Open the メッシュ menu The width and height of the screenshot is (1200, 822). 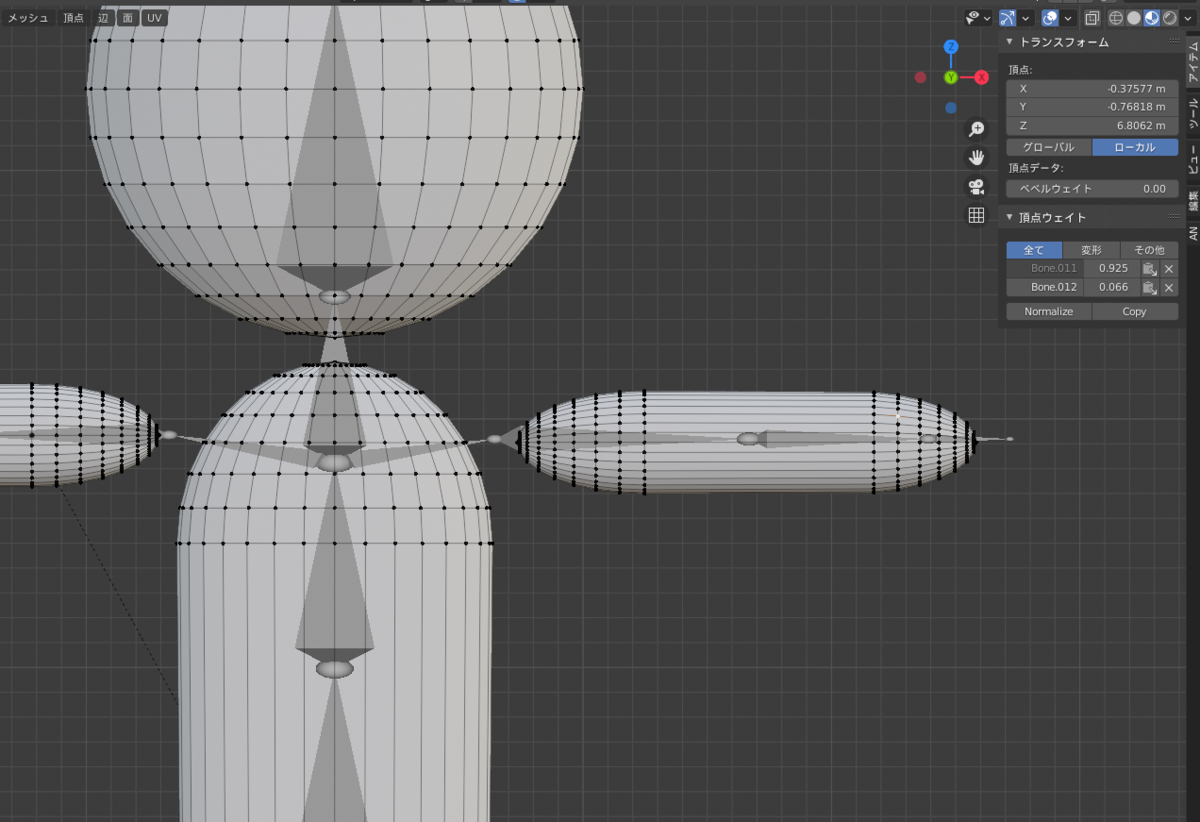pyautogui.click(x=28, y=18)
